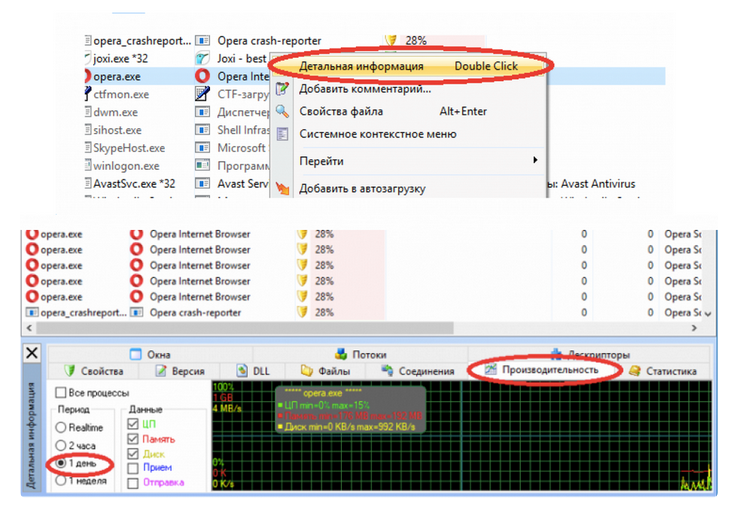Uncheck the Память data checkbox

[x=133, y=439]
